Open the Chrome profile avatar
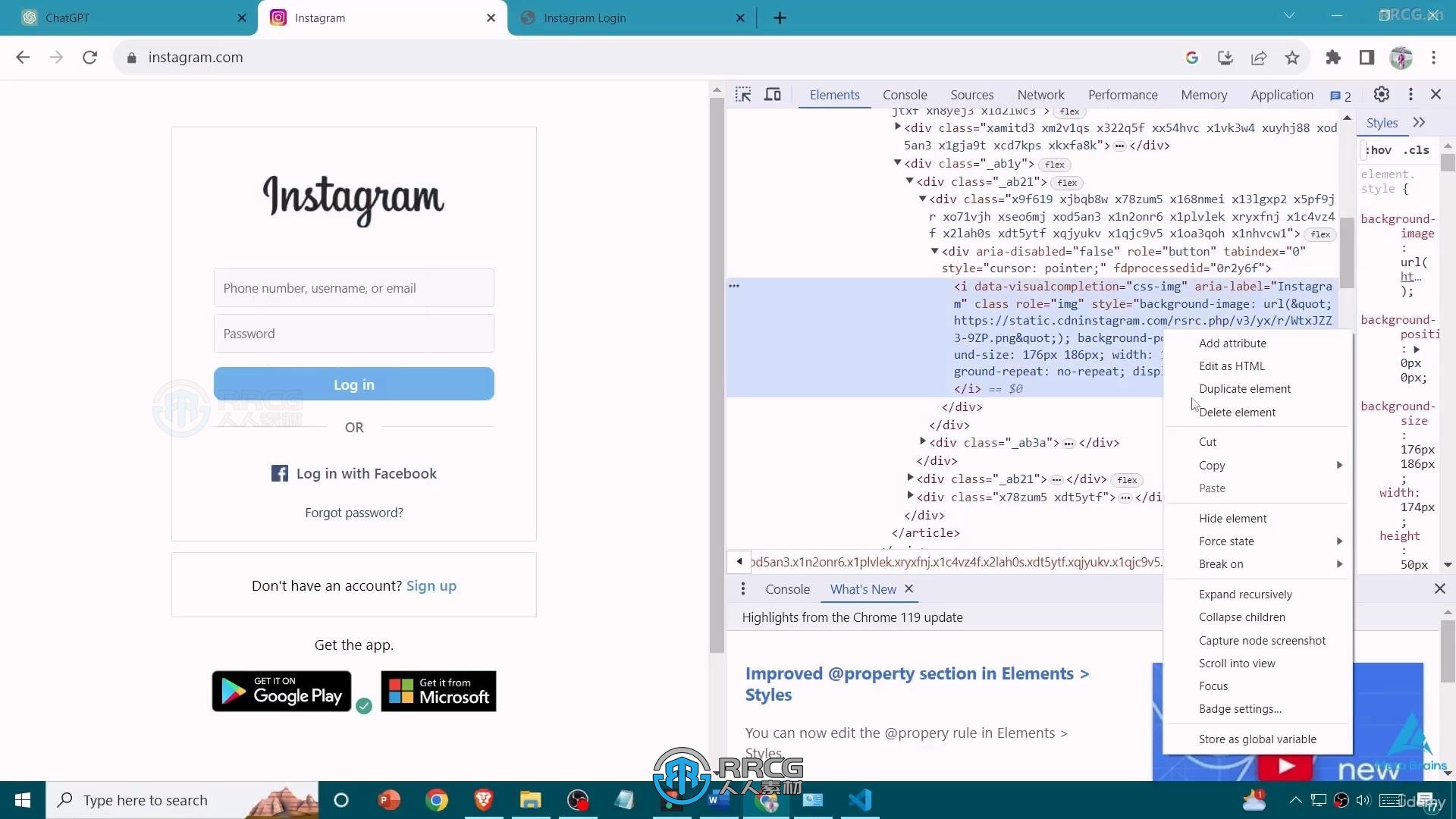 pyautogui.click(x=1401, y=58)
